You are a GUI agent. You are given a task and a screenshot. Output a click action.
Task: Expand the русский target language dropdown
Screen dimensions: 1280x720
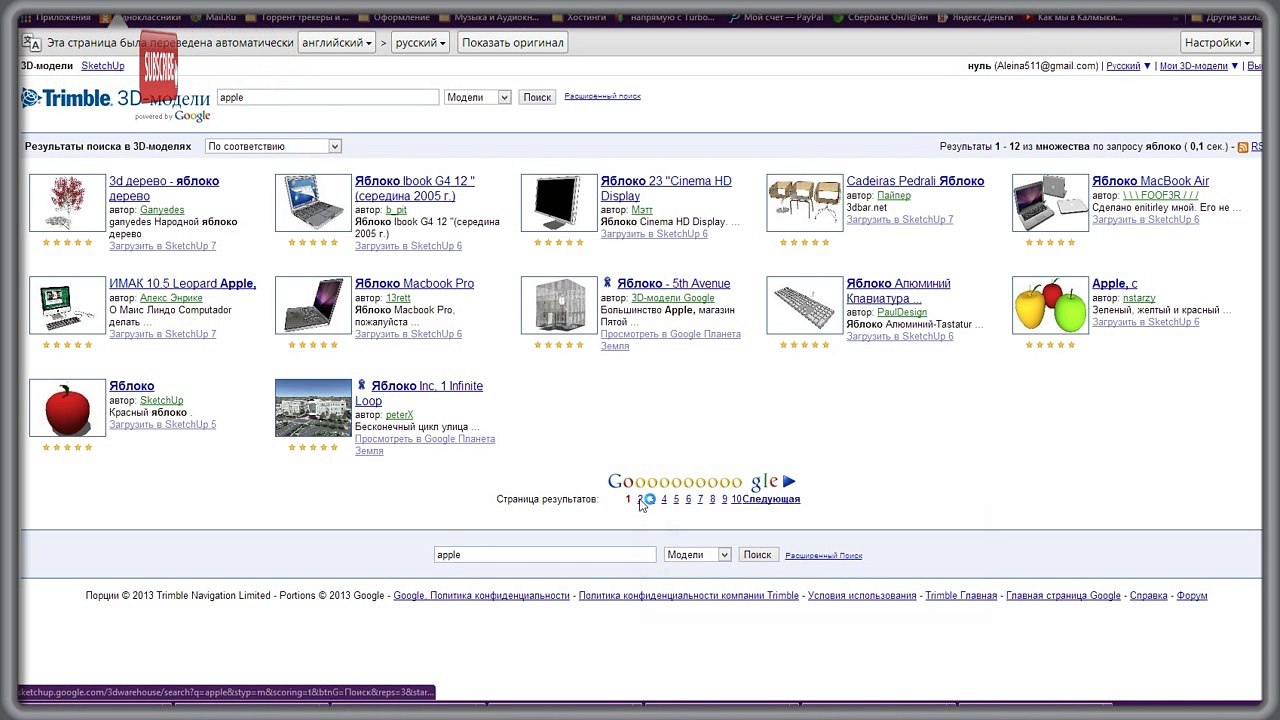[420, 43]
